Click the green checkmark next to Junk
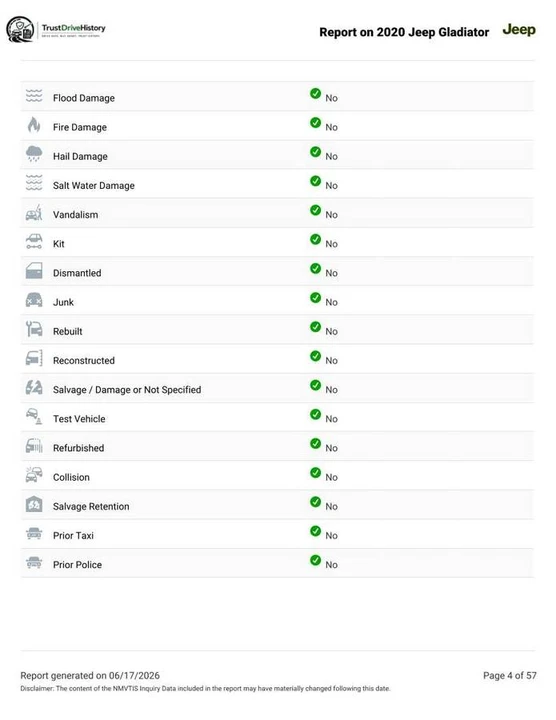The height and width of the screenshot is (720, 556). [315, 298]
